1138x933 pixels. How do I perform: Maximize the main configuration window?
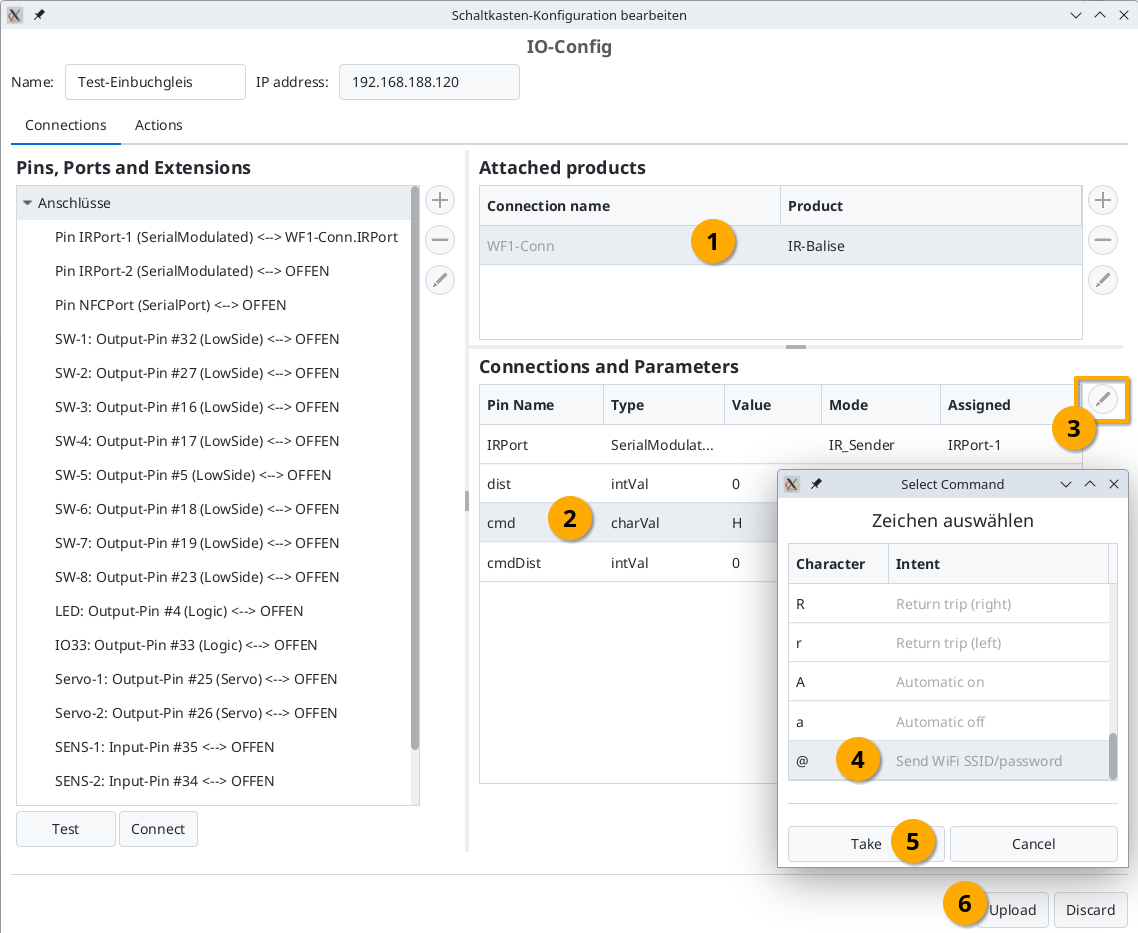[x=1100, y=15]
